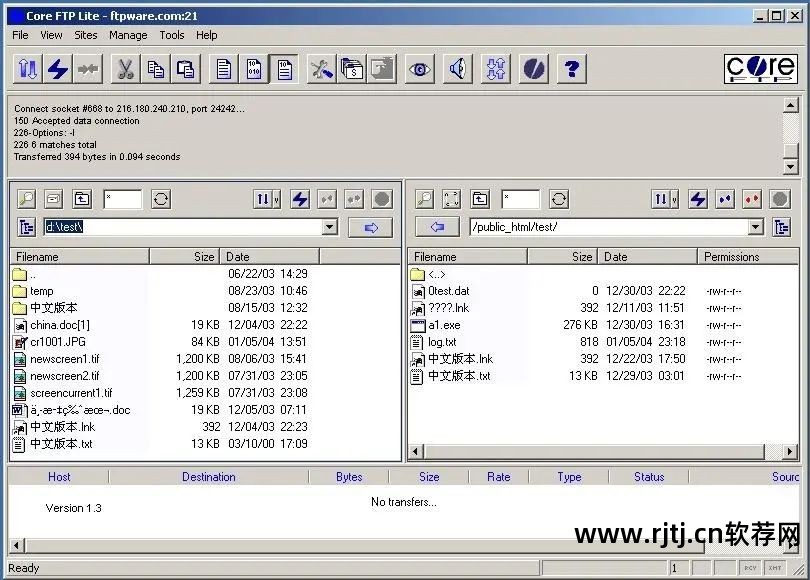Viewport: 810px width, 580px height.
Task: Click the main toolbar Quick Connect lightning icon
Action: coord(57,69)
